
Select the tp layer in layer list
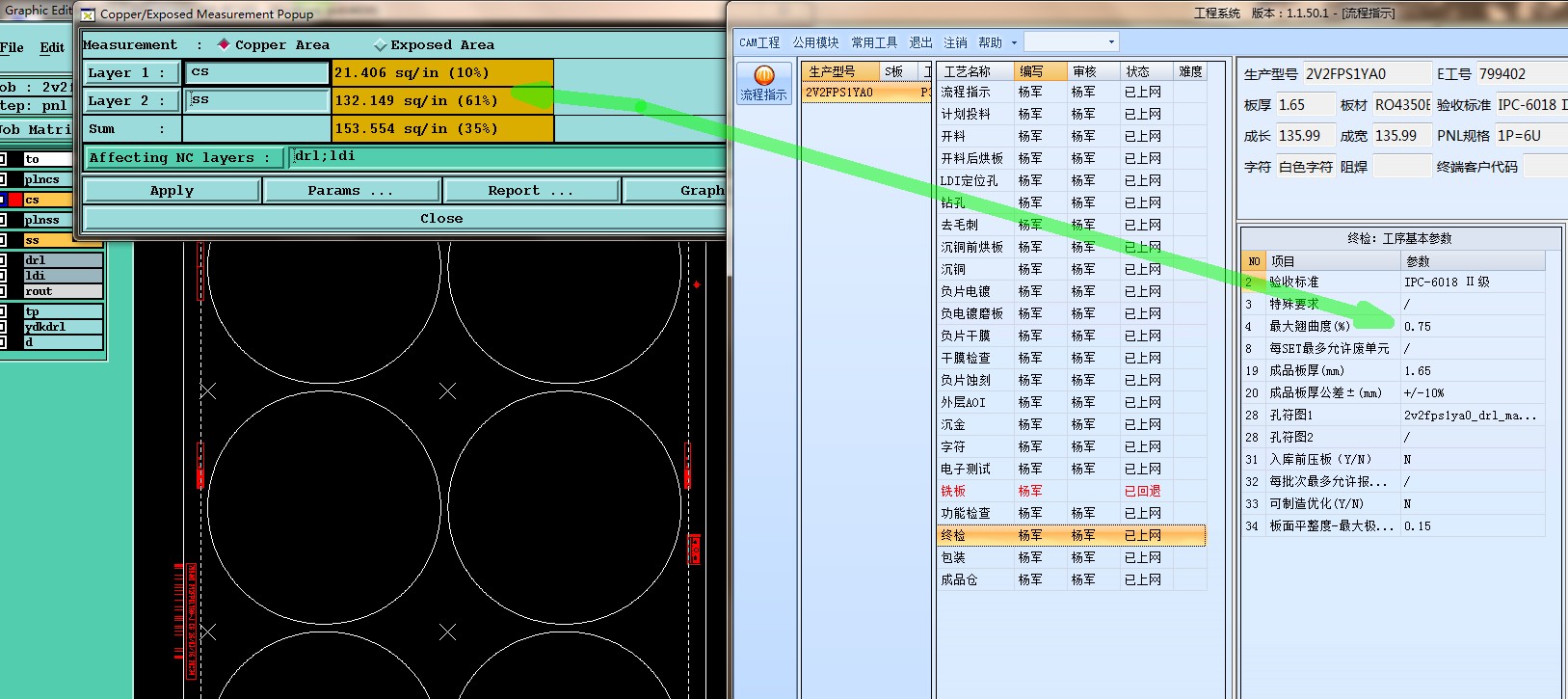pos(63,311)
